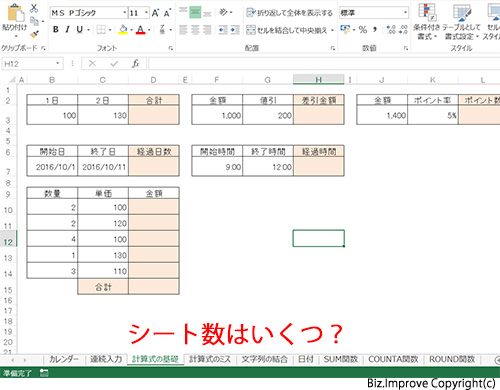
Task: Switch to the SUM関数 sheet tab
Action: pos(340,359)
